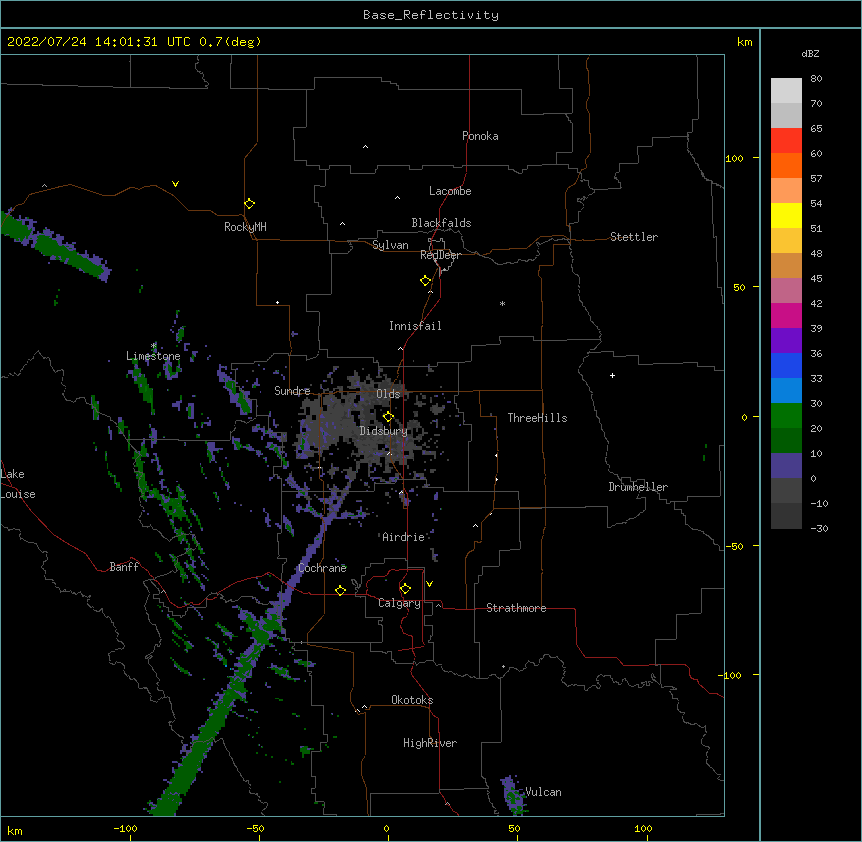The height and width of the screenshot is (842, 862).
Task: Click the yellow v marker east of Calgary
Action: click(429, 584)
